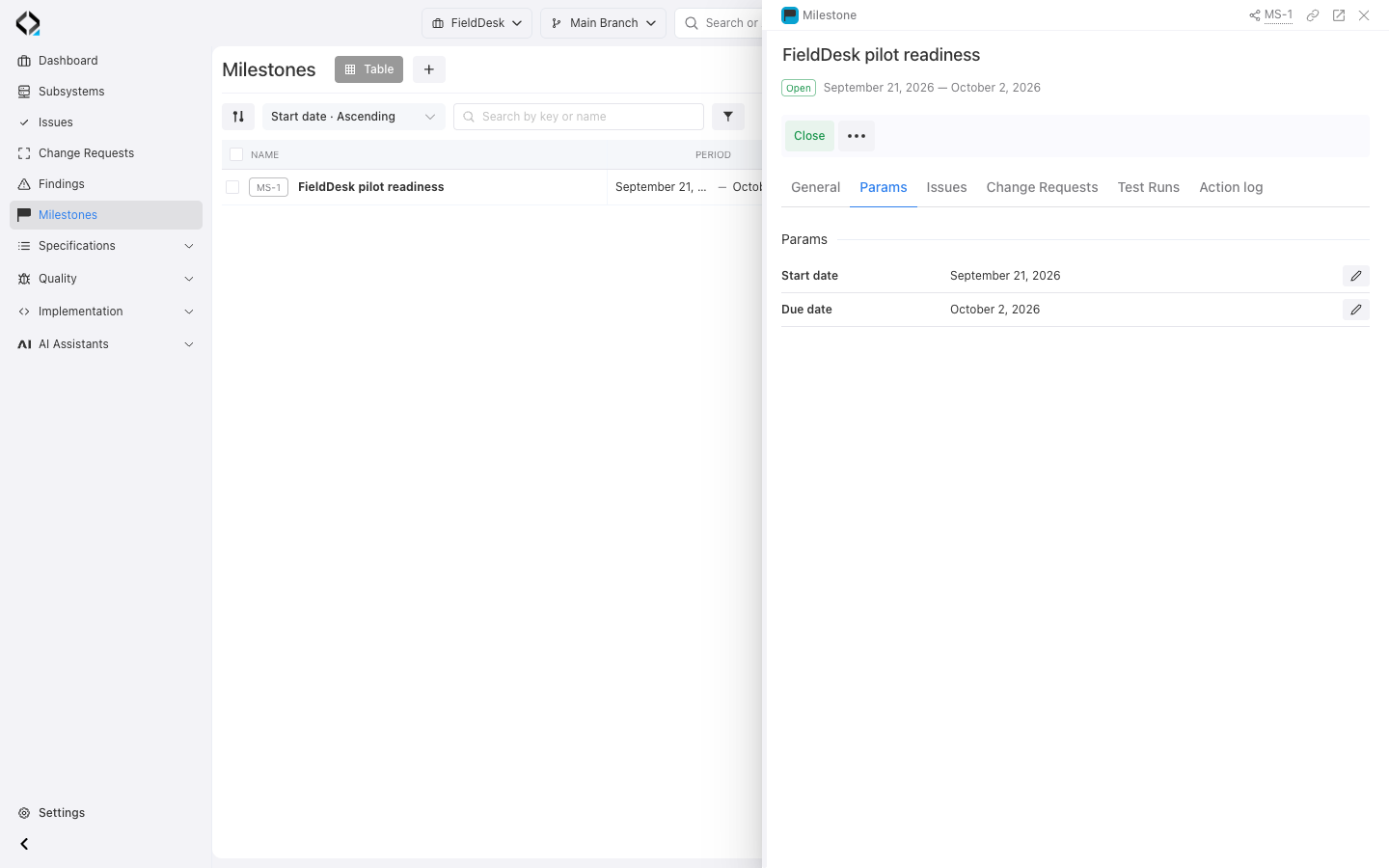
Task: Click the PERIOD column header
Action: pos(713,154)
